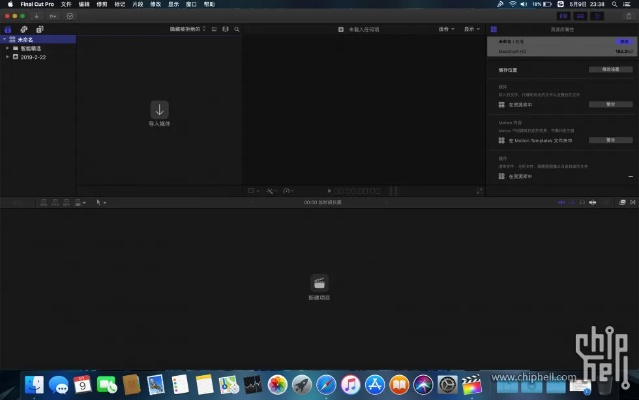Open the clip filter dropdown in browser
The height and width of the screenshot is (400, 639).
pyautogui.click(x=189, y=29)
